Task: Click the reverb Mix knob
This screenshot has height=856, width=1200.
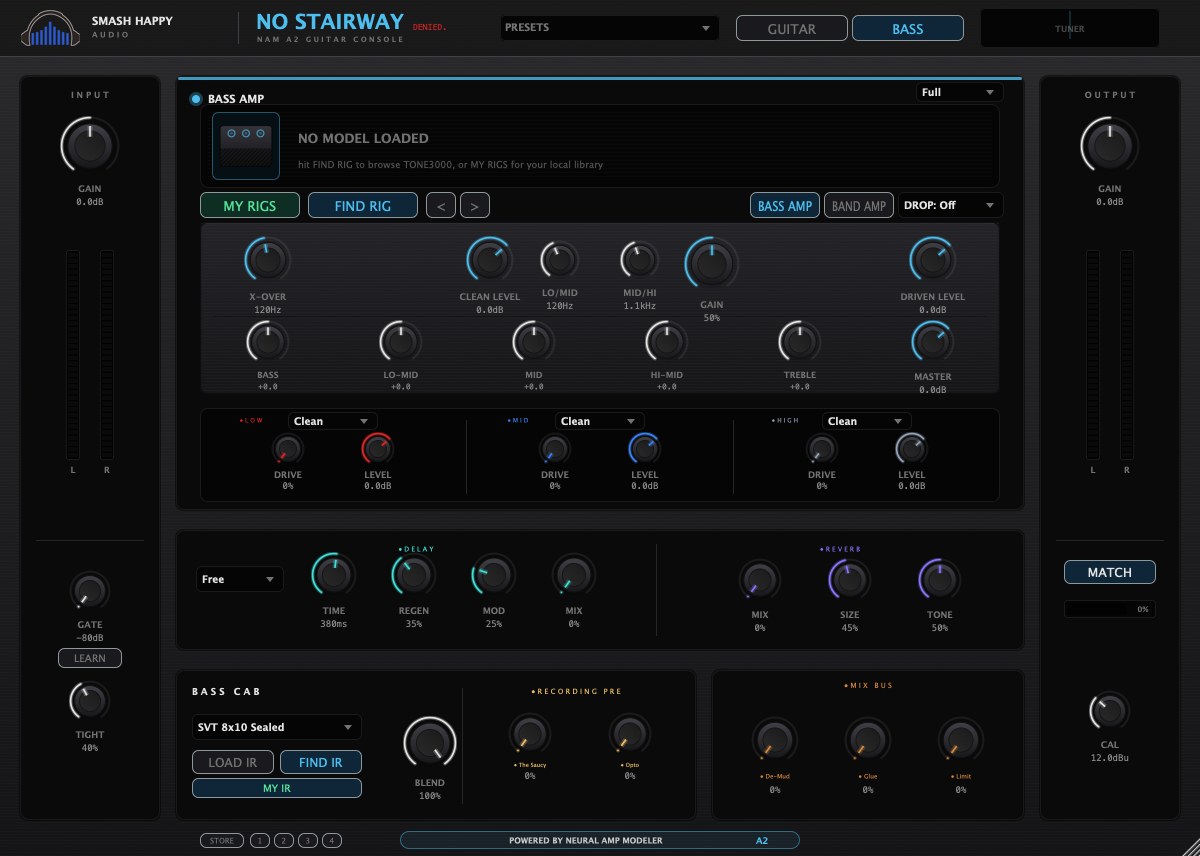Action: coord(759,579)
